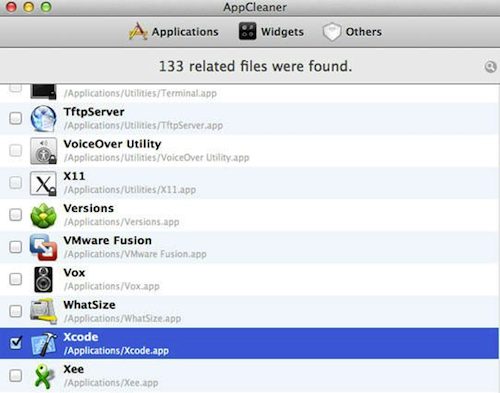Uncheck the Xcode checkbox
The width and height of the screenshot is (500, 393).
coord(16,343)
